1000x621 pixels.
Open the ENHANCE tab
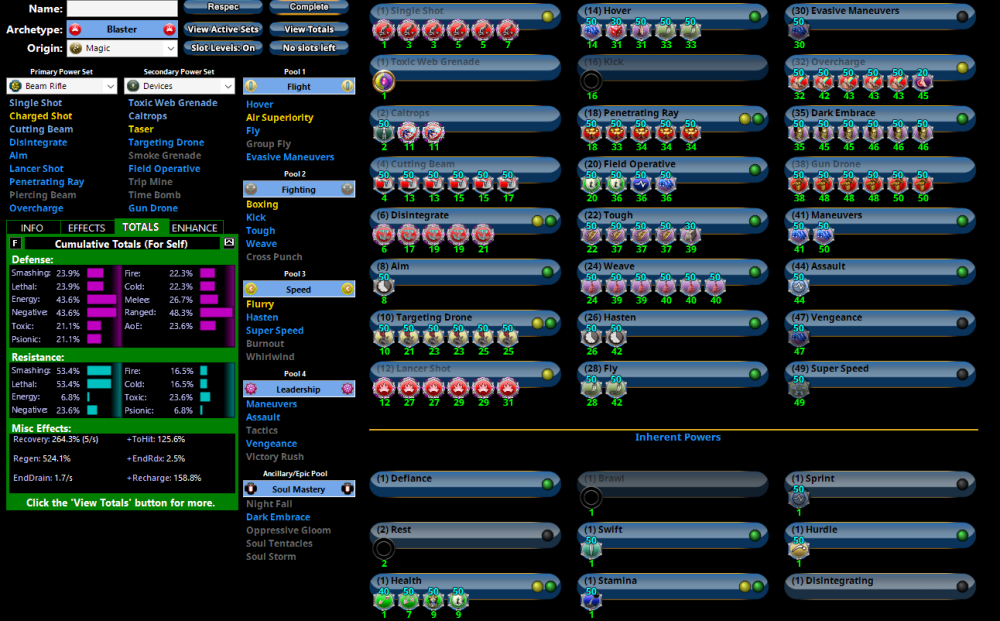coord(194,228)
